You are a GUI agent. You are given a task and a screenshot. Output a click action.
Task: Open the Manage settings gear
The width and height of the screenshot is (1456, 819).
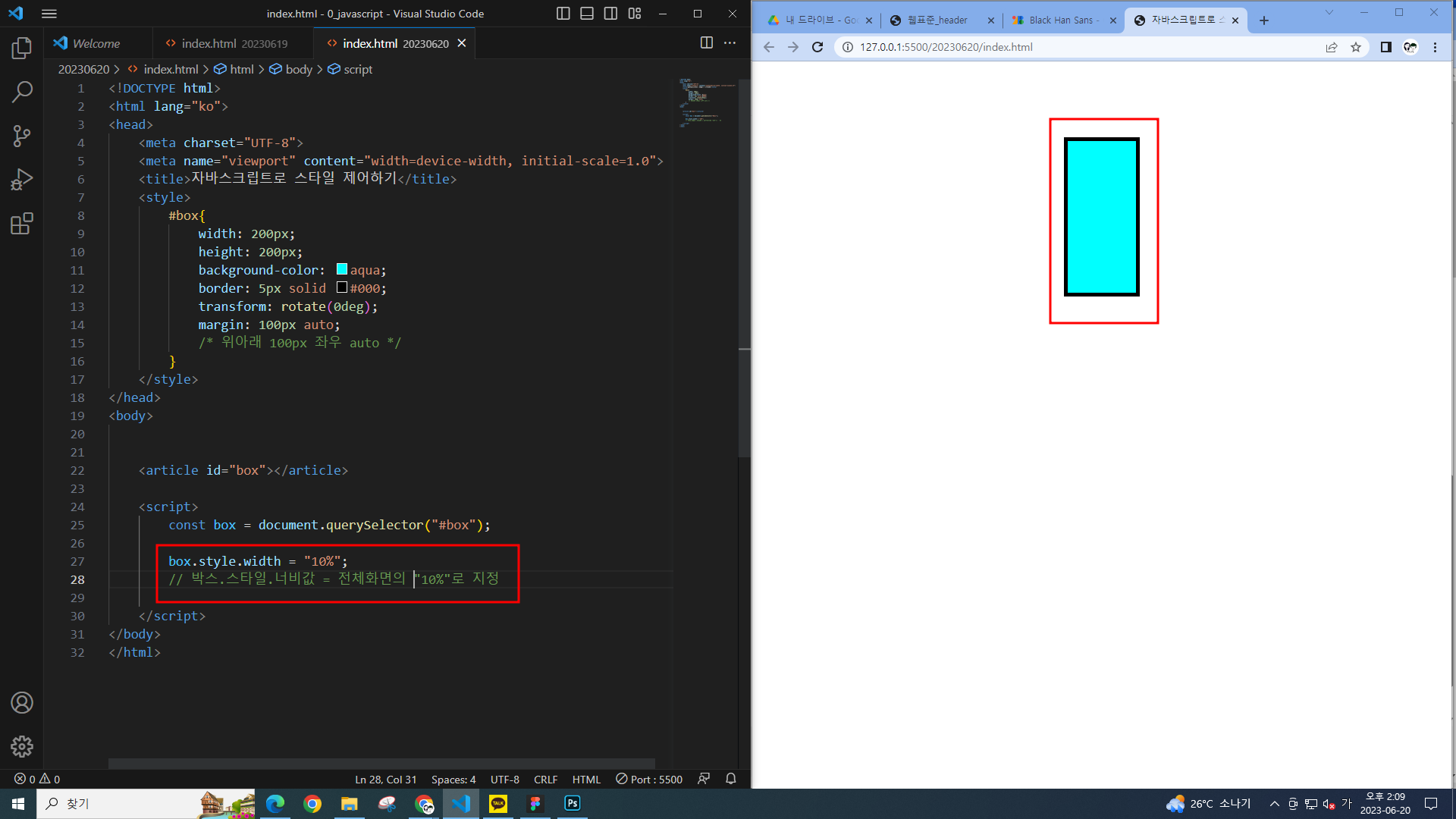pyautogui.click(x=22, y=746)
